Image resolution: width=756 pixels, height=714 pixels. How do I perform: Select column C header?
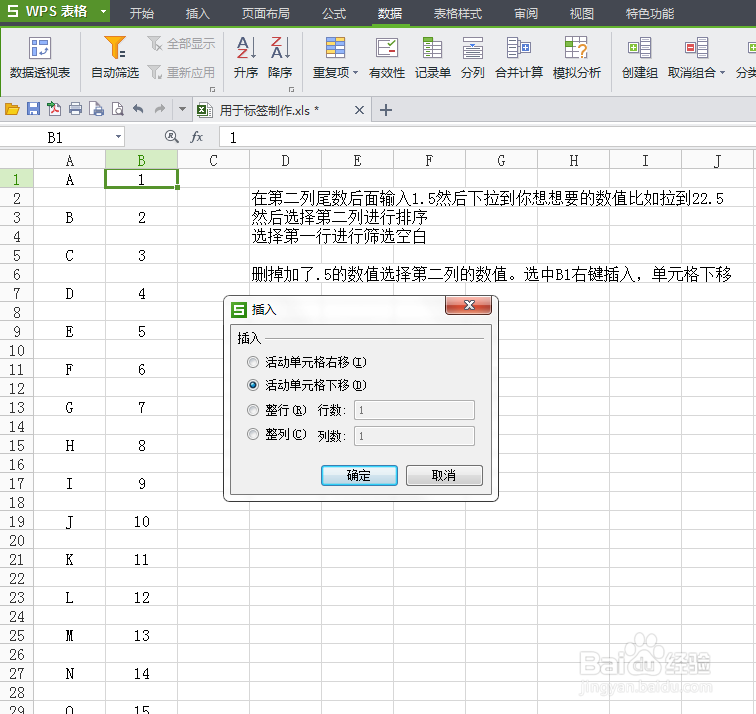point(214,161)
